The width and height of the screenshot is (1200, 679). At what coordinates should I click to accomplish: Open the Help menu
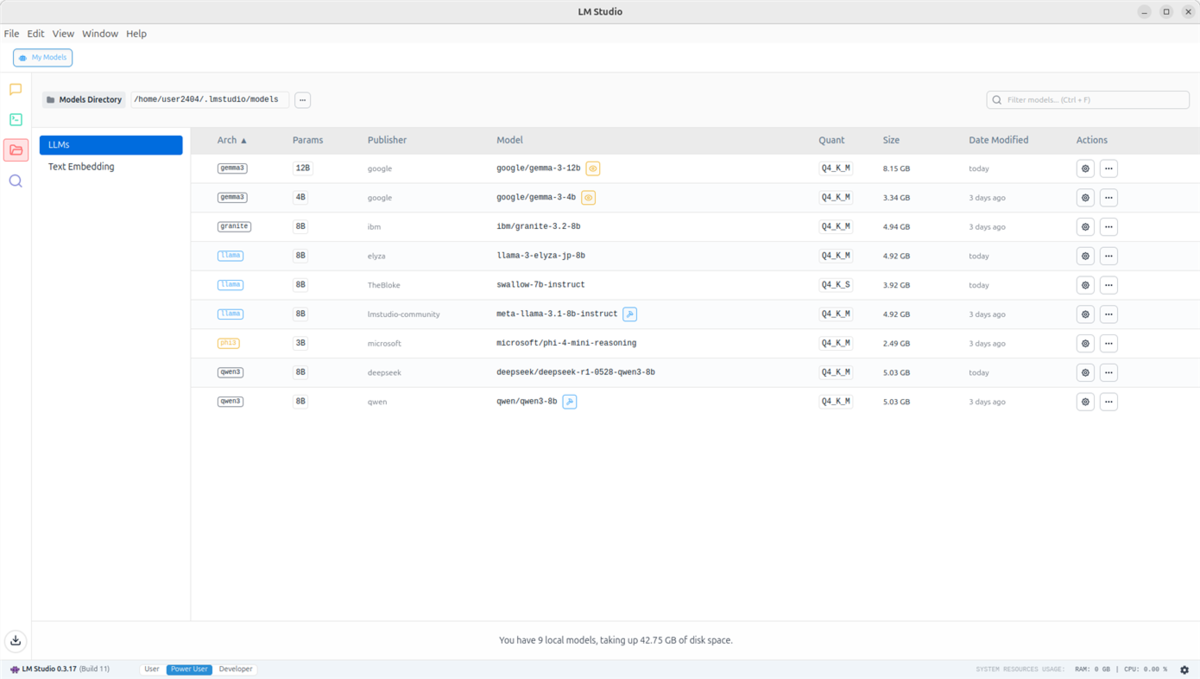[x=137, y=33]
